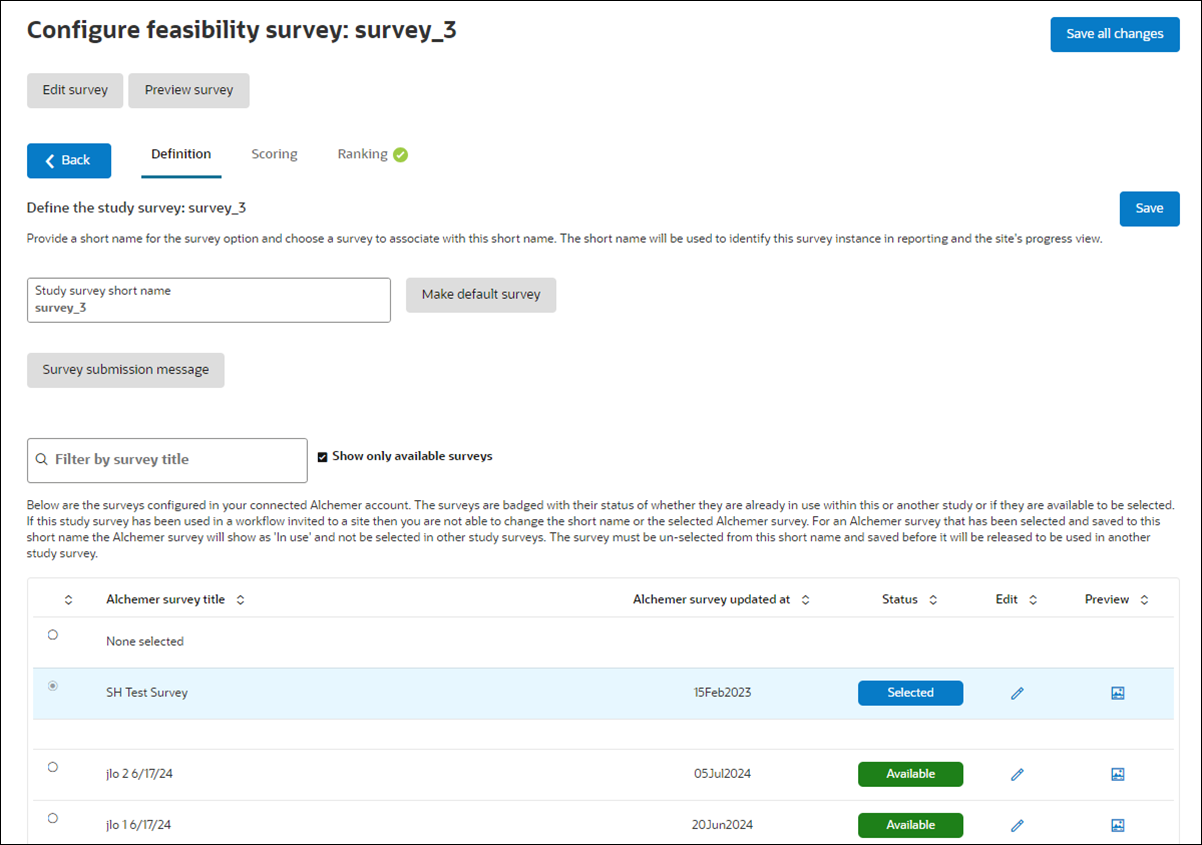This screenshot has width=1202, height=845.
Task: Click Save all changes button
Action: click(1115, 34)
